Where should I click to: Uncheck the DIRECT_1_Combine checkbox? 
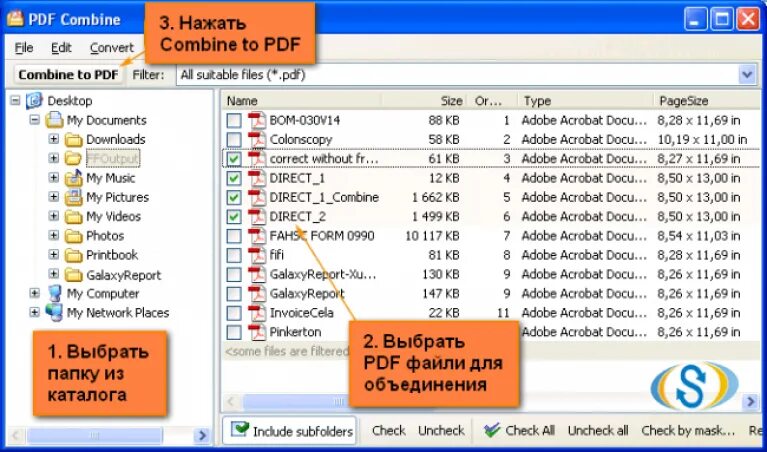coord(234,197)
